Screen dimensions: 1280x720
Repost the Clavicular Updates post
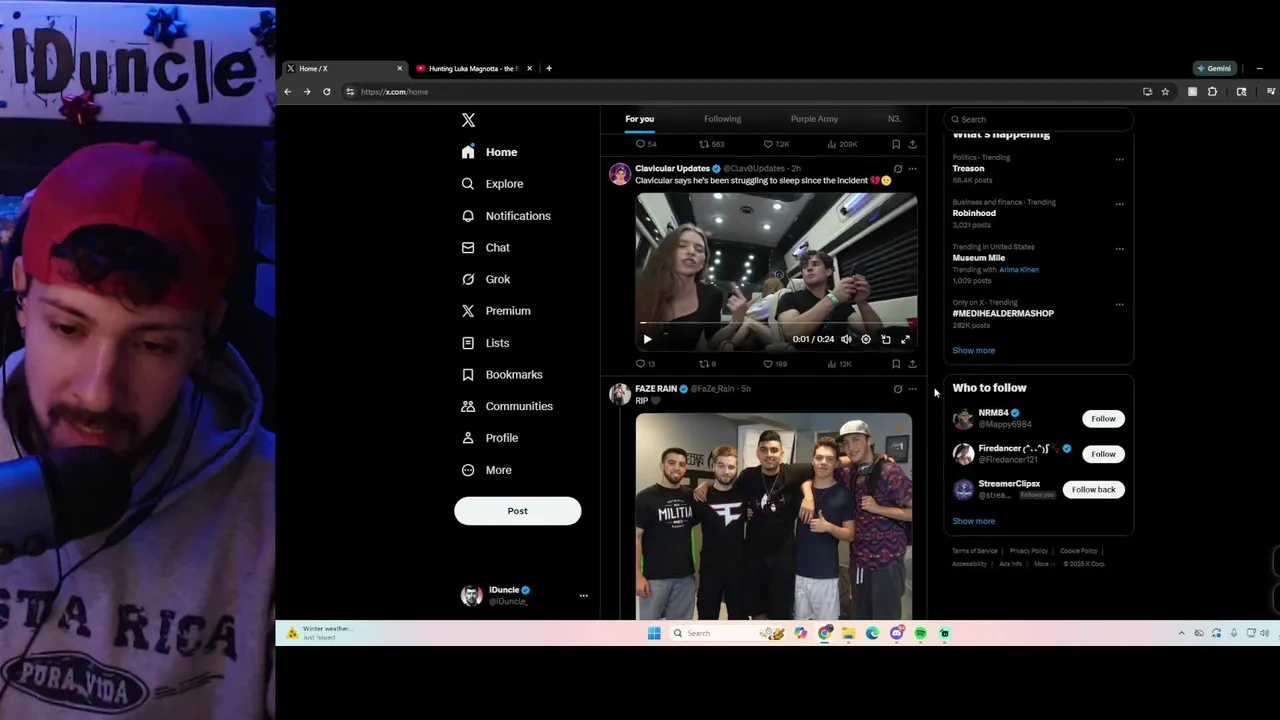708,364
